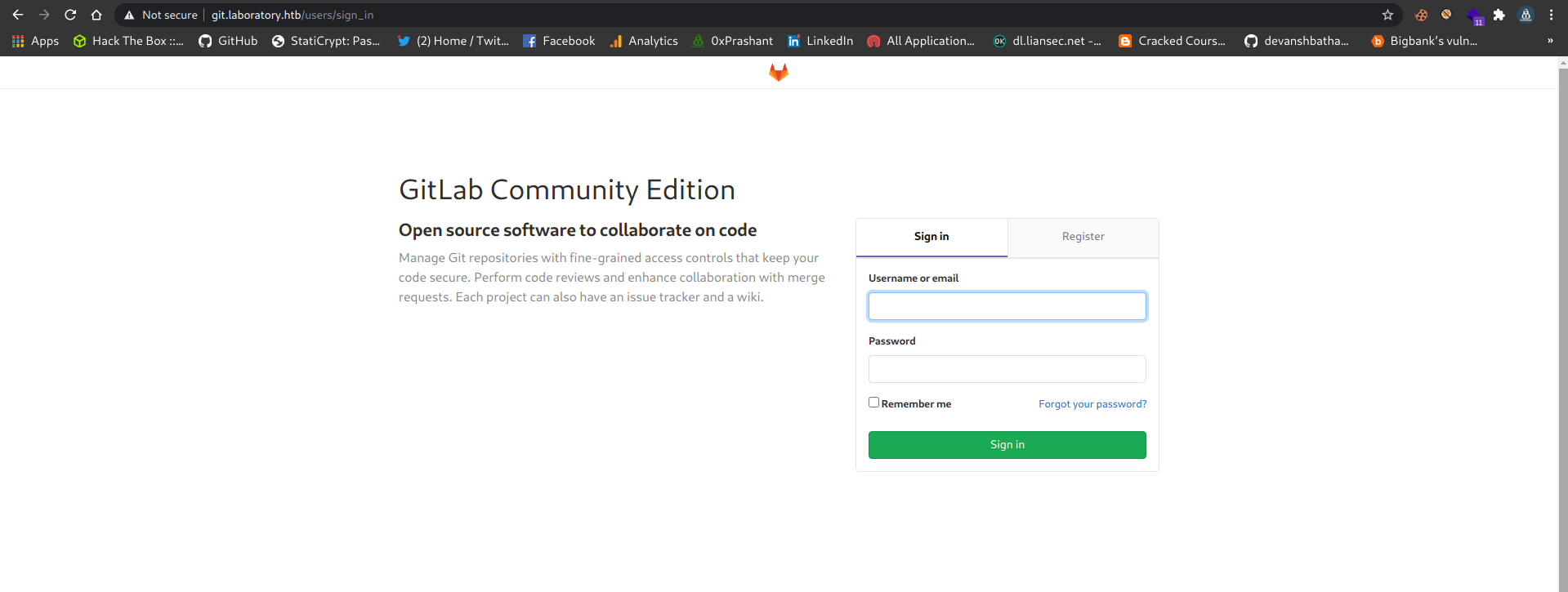This screenshot has width=1568, height=592.
Task: Open the browser profile avatar menu
Action: tap(1526, 15)
